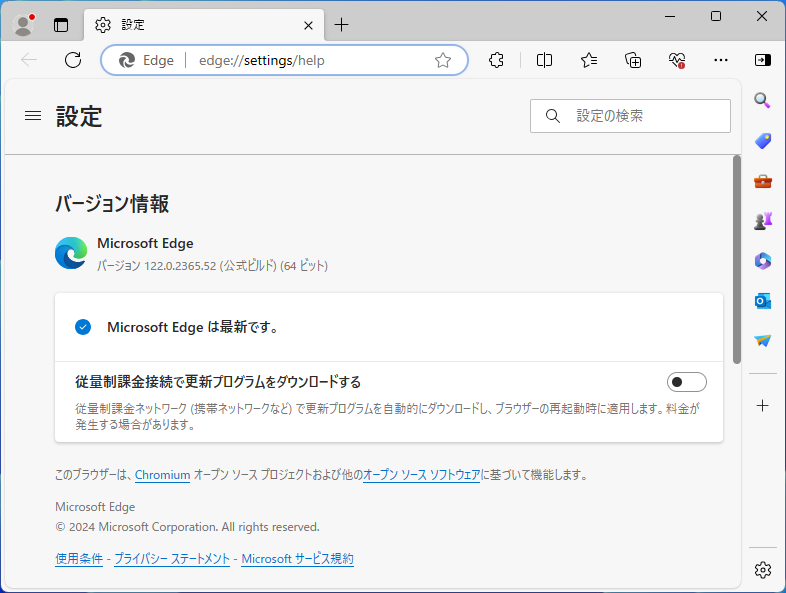This screenshot has height=593, width=786.
Task: Open the Settings and more menu
Action: [721, 60]
